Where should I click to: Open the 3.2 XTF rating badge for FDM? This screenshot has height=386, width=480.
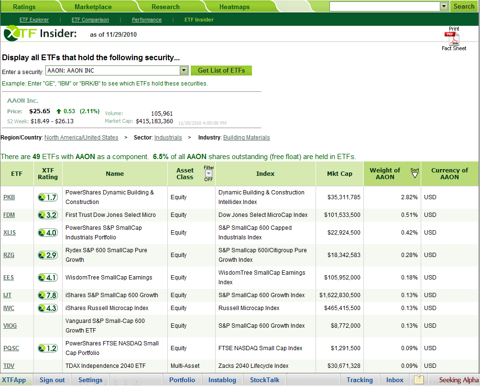coord(48,215)
